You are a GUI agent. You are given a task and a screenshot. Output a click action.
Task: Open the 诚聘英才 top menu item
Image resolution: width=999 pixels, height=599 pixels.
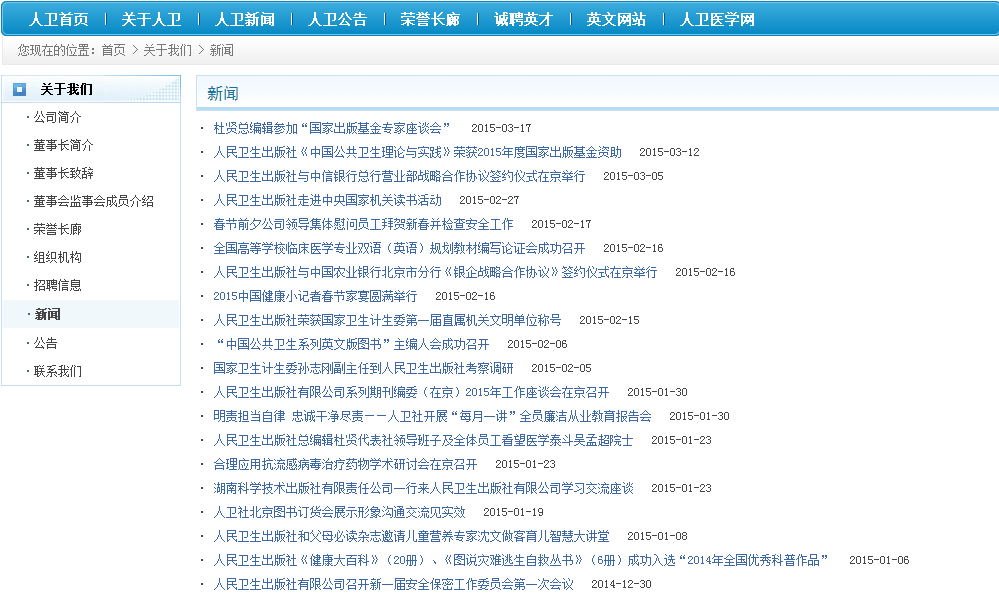(x=523, y=19)
